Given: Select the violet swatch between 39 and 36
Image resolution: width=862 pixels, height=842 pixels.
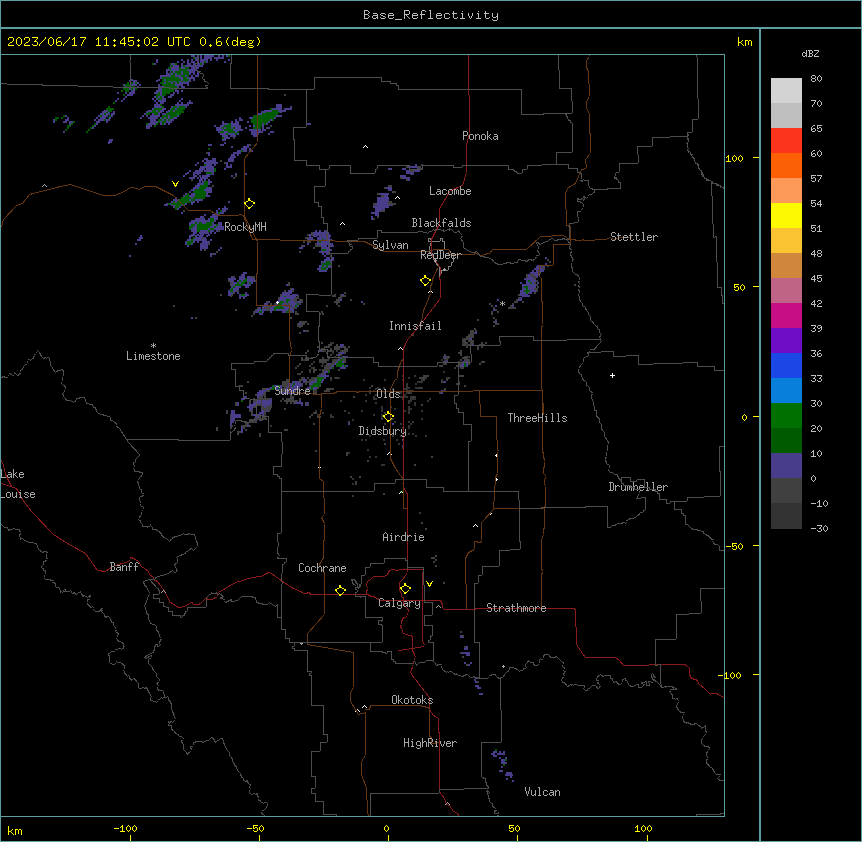Looking at the screenshot, I should pyautogui.click(x=786, y=341).
